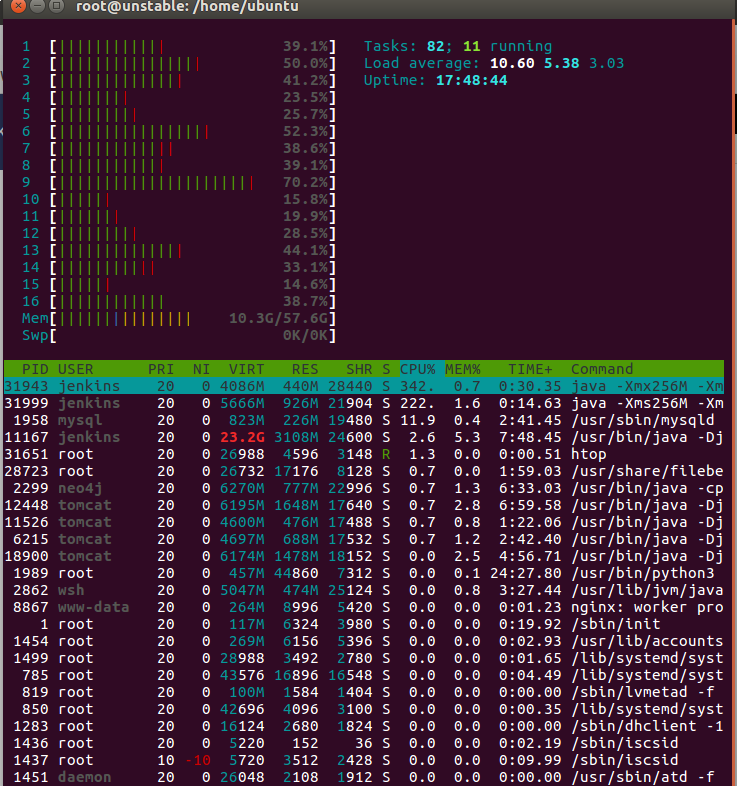Click the Command column header
The height and width of the screenshot is (786, 737).
(602, 369)
